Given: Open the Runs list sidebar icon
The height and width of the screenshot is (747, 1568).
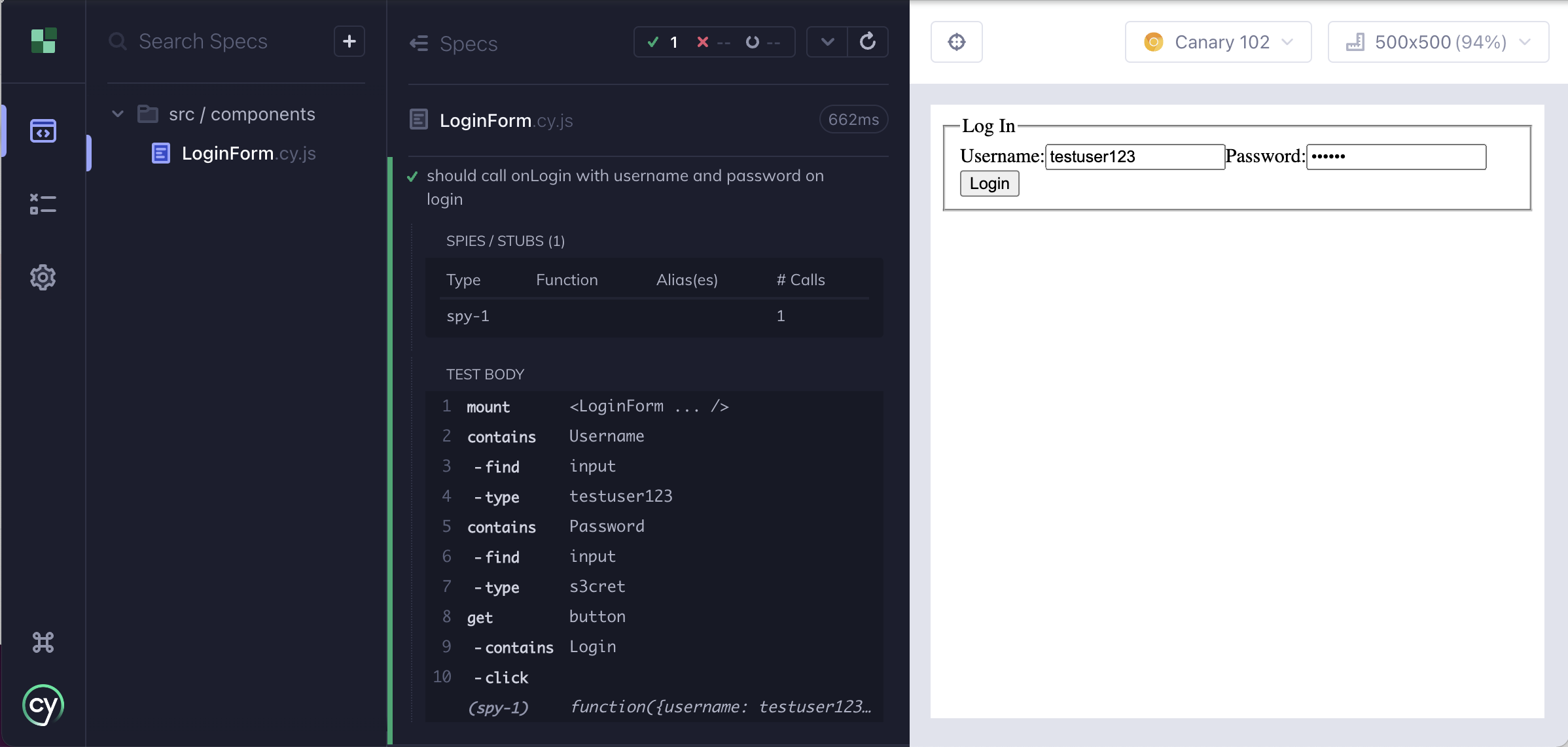Looking at the screenshot, I should click(x=43, y=204).
